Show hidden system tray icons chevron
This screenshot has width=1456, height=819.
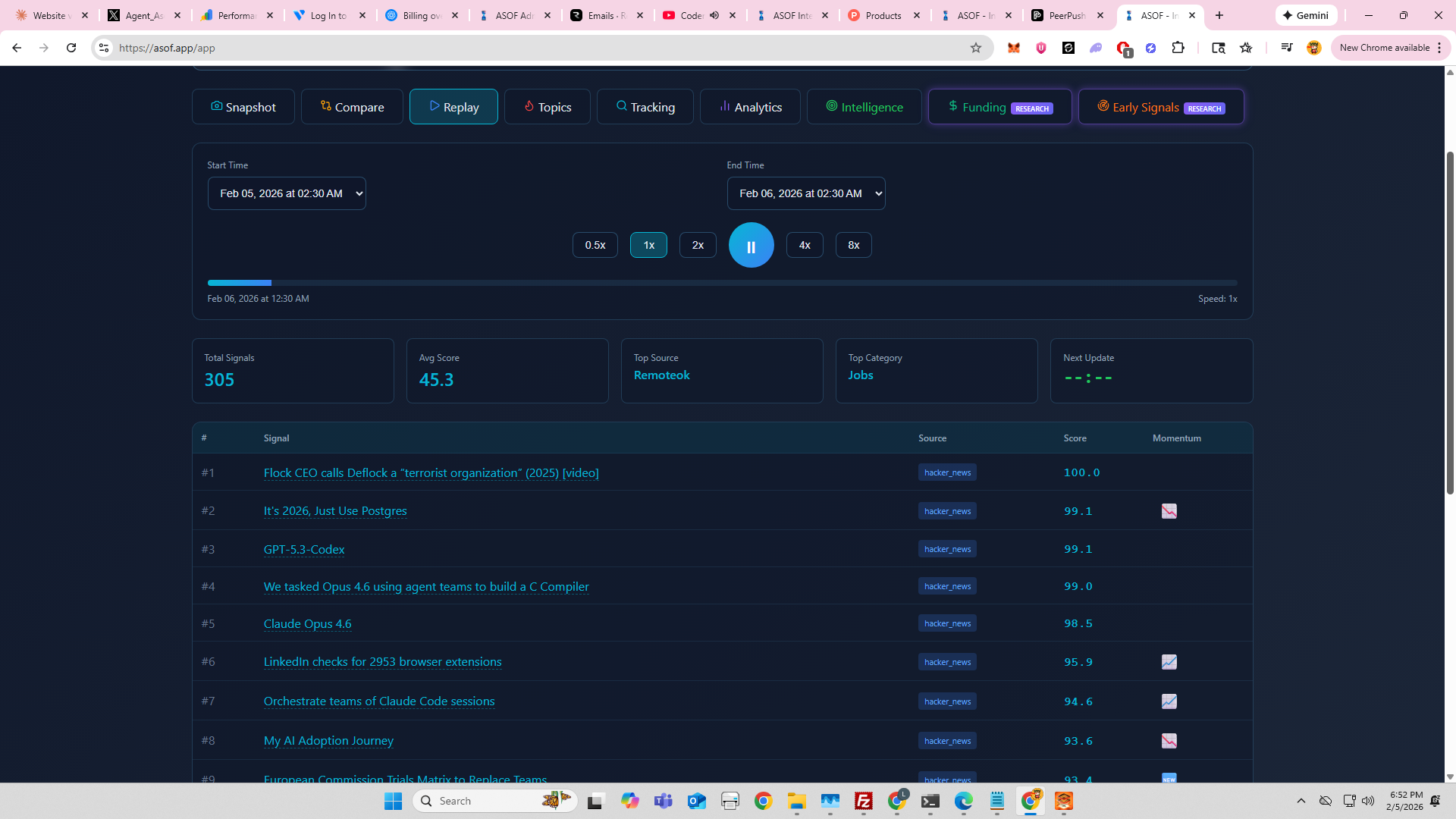click(x=1301, y=801)
